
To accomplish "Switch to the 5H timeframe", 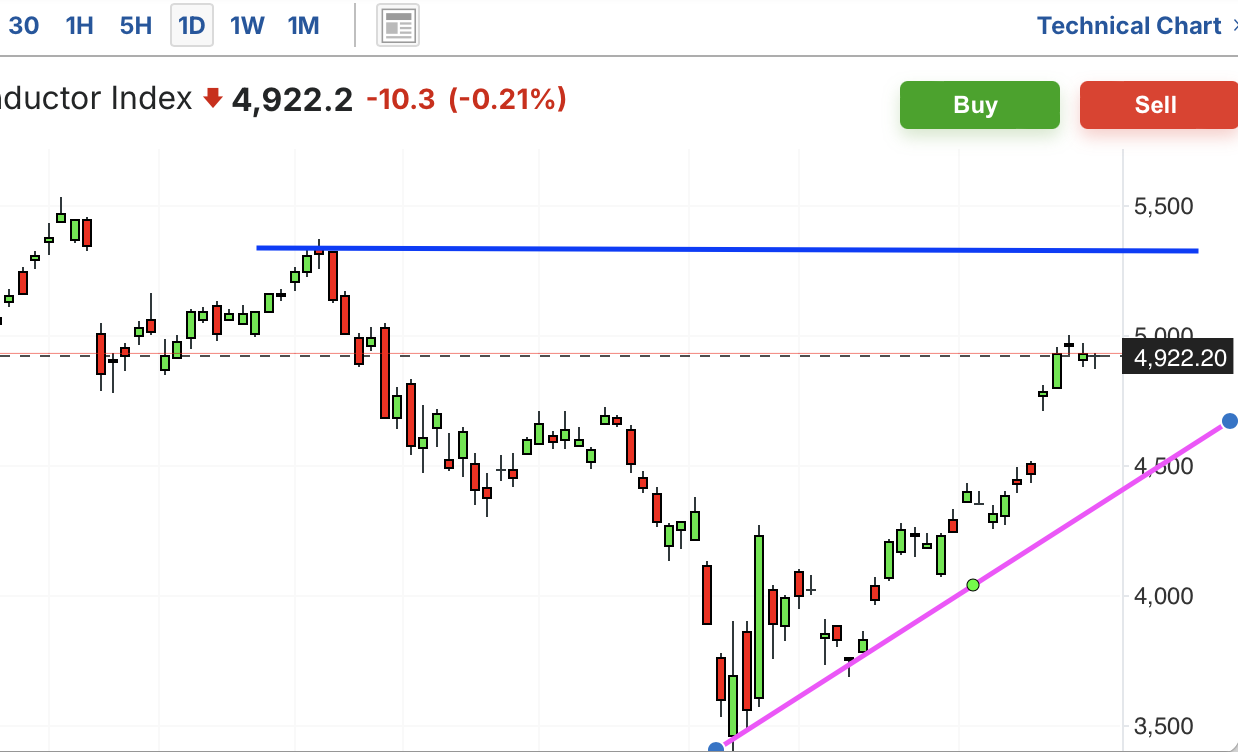I will pos(135,26).
